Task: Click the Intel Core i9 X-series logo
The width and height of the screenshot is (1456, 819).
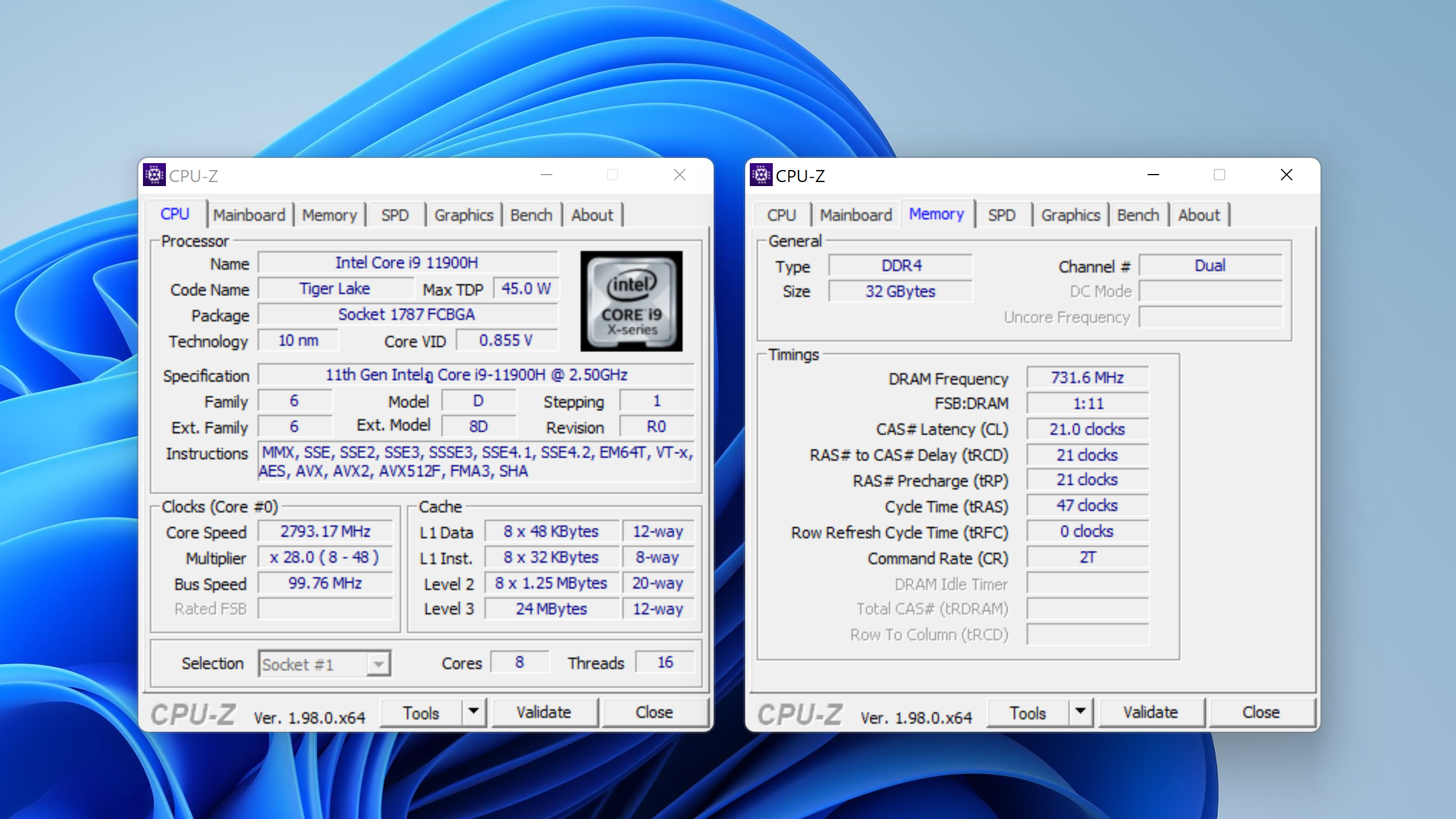Action: tap(631, 301)
